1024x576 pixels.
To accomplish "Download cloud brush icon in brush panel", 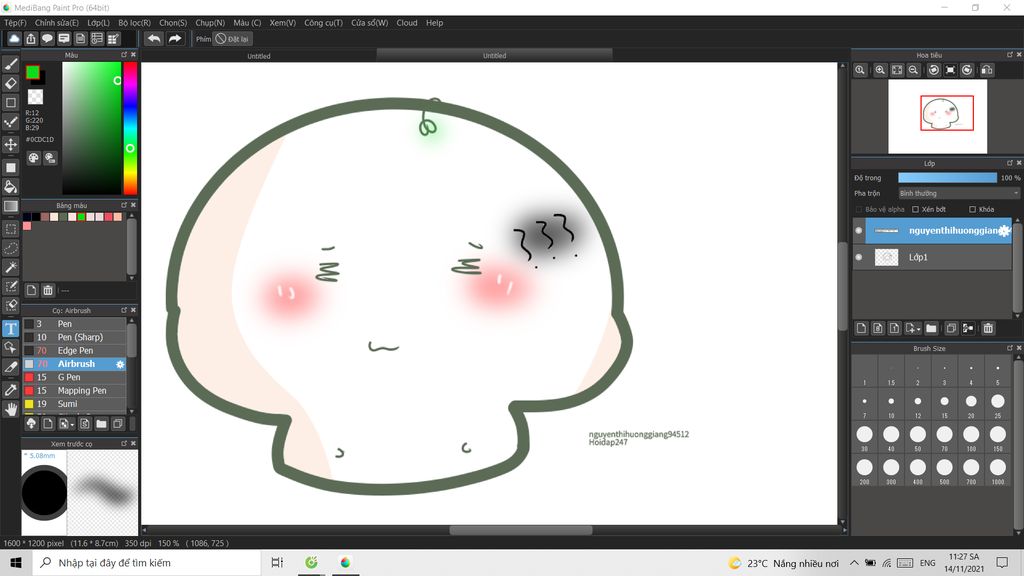I will 31,424.
